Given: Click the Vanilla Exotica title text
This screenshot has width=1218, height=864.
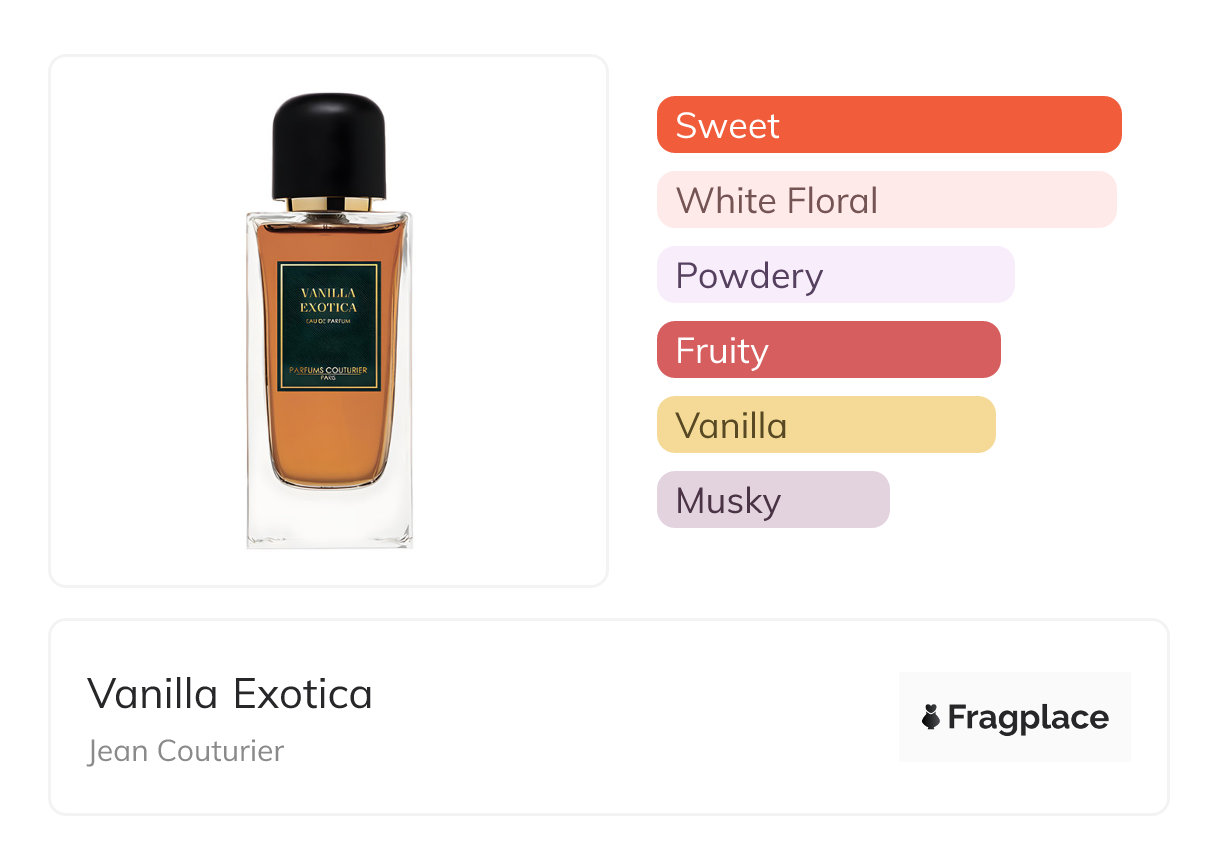Looking at the screenshot, I should coord(230,693).
